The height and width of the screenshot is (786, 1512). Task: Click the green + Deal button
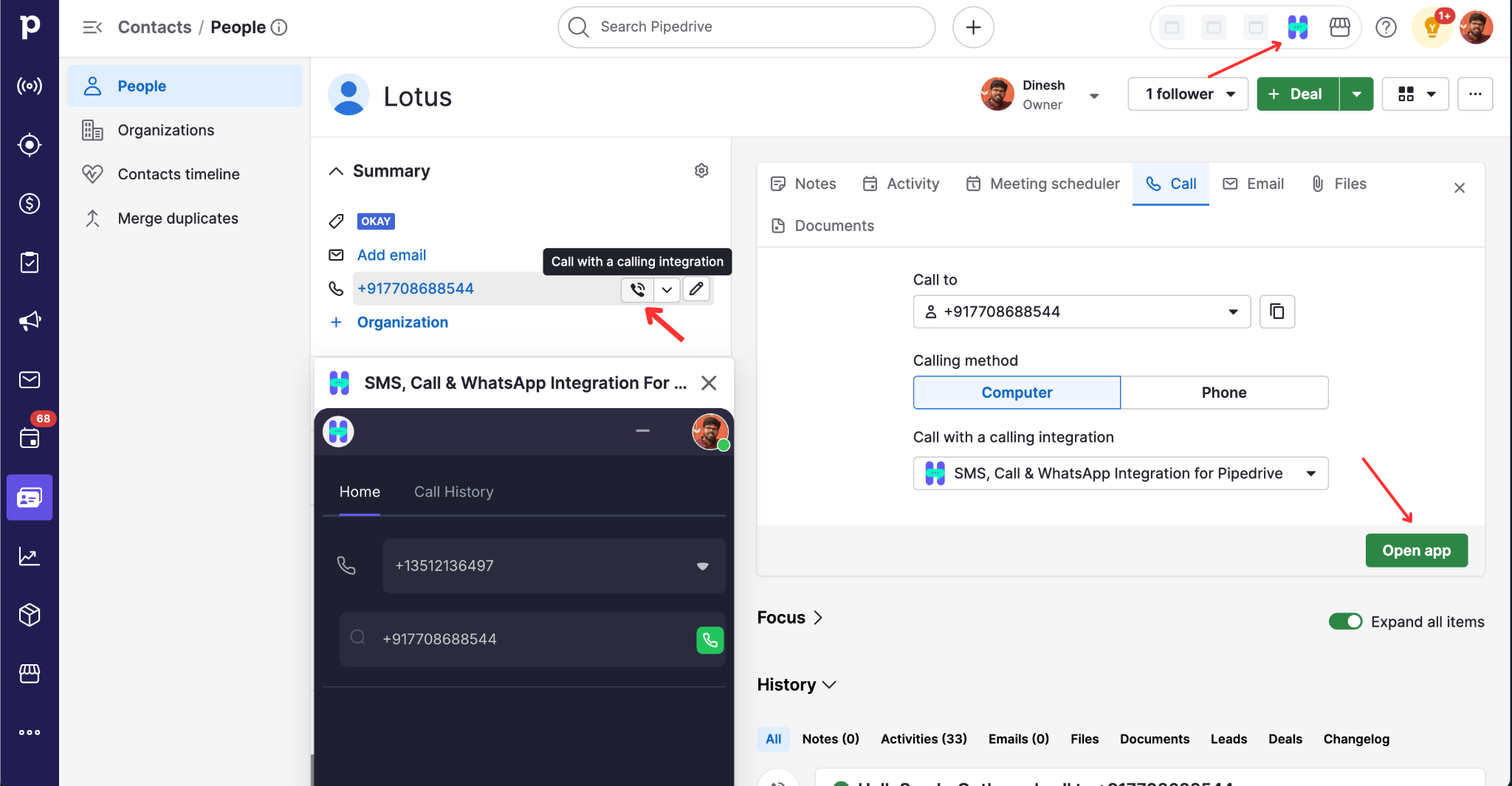point(1298,94)
